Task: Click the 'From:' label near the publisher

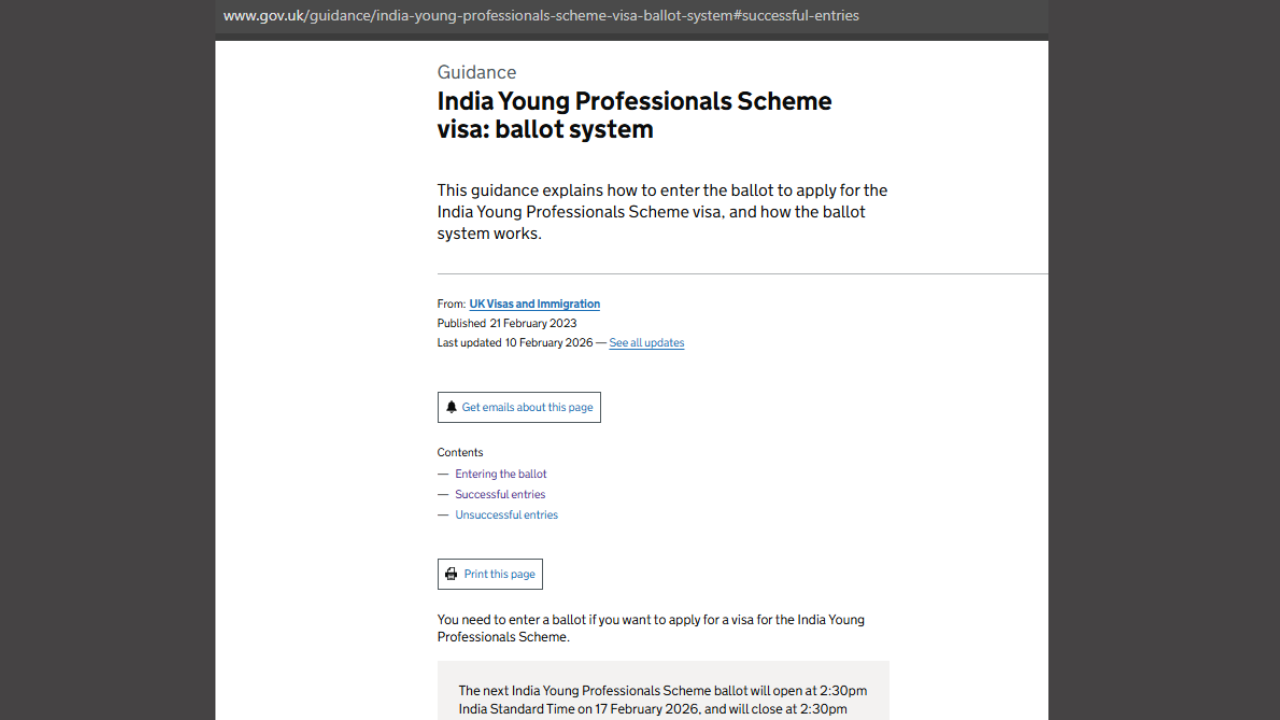Action: tap(449, 304)
